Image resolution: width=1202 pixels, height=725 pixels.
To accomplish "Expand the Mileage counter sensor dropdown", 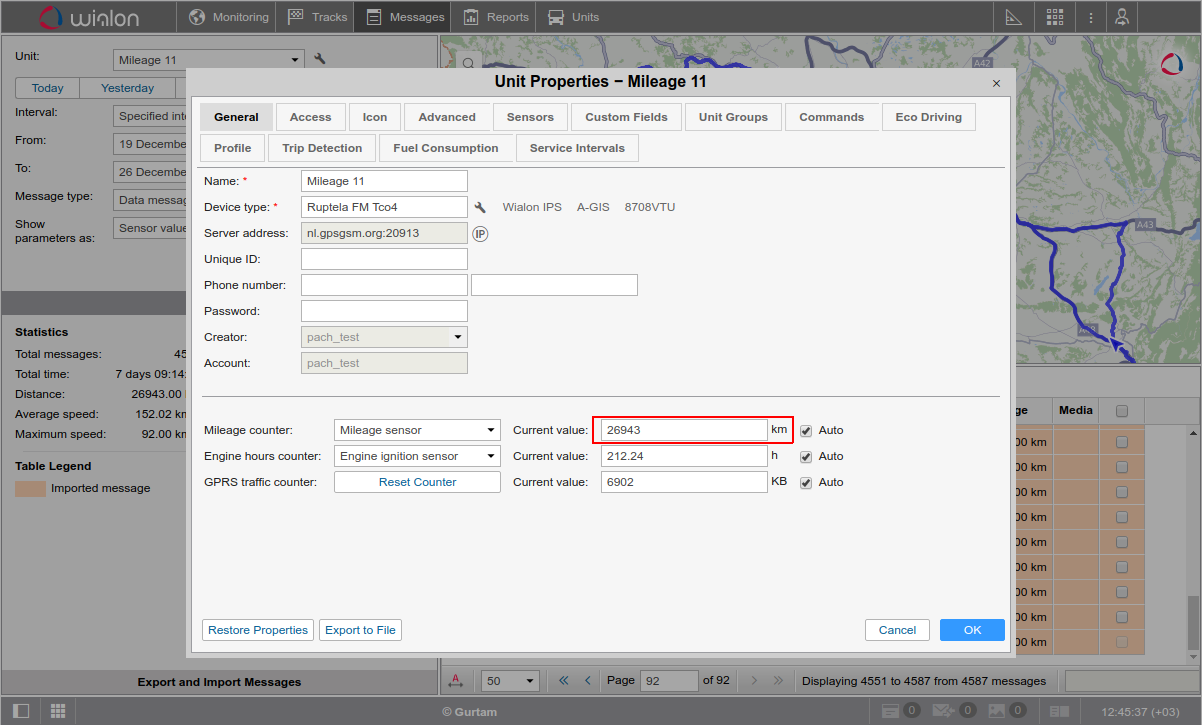I will (417, 430).
